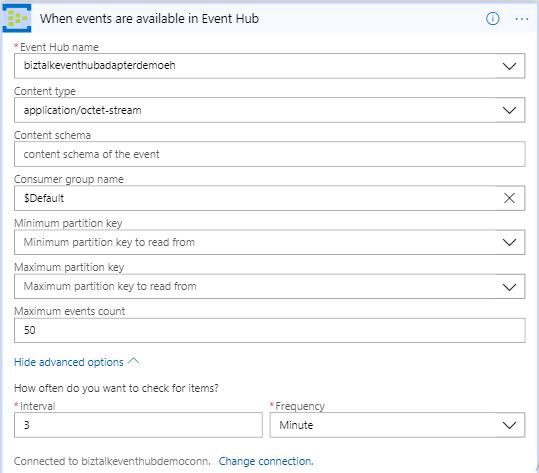Expand the Minimum partition key dropdown
This screenshot has height=473, width=539.
coord(509,242)
